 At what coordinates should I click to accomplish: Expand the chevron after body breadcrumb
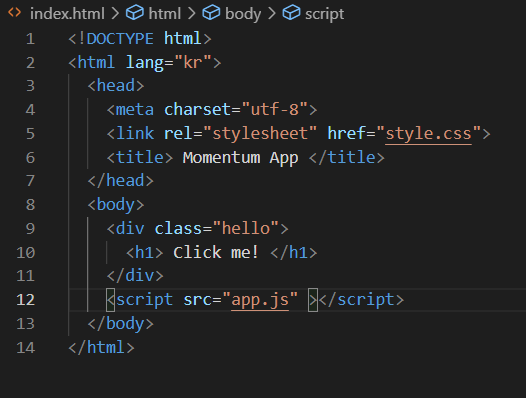pyautogui.click(x=272, y=14)
